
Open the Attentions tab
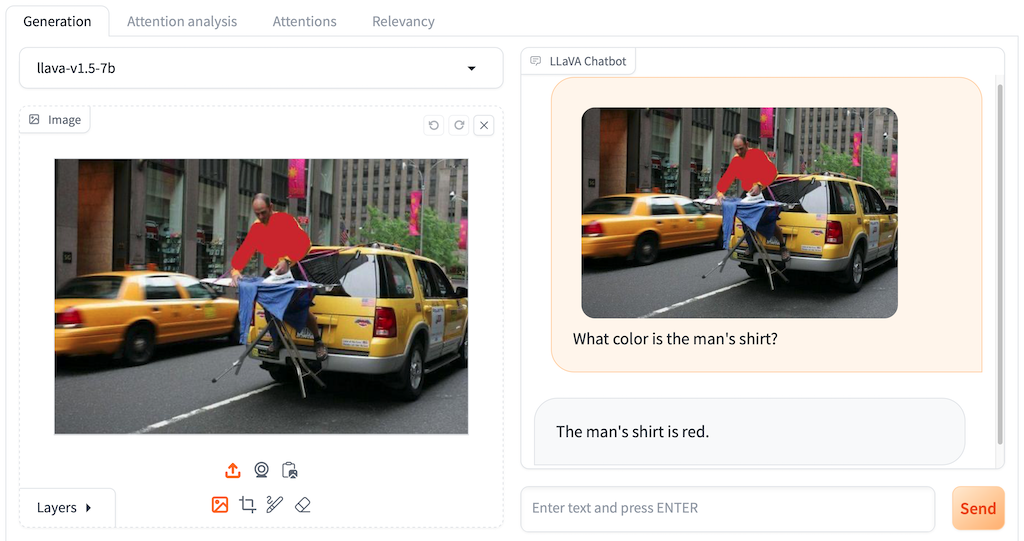point(304,21)
